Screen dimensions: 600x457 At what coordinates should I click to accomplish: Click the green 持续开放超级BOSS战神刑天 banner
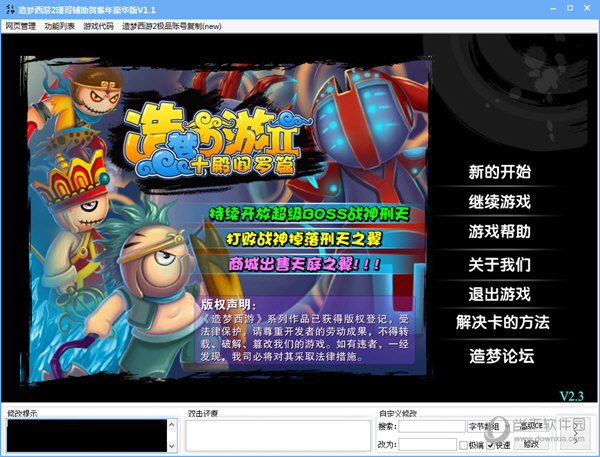310,214
